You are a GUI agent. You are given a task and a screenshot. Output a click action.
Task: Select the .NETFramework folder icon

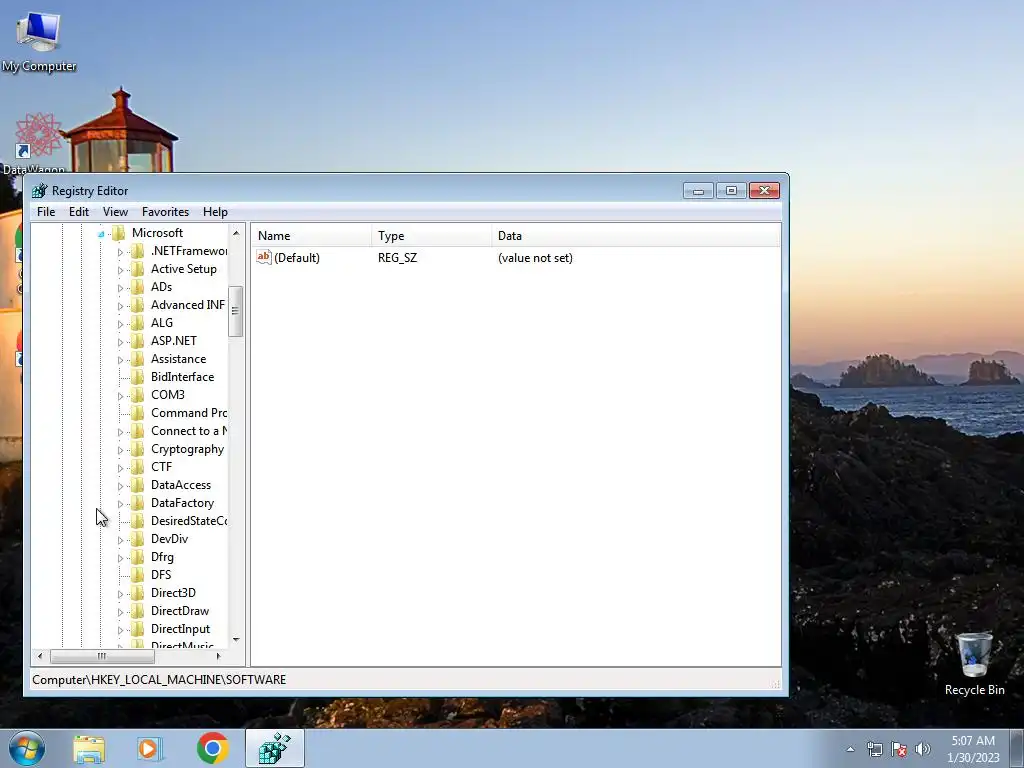coord(137,251)
